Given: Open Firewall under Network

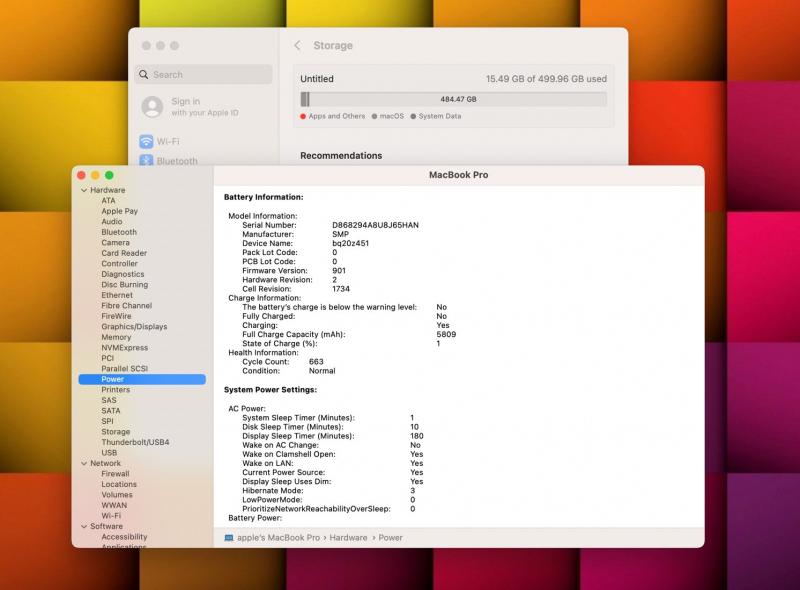Looking at the screenshot, I should point(115,474).
